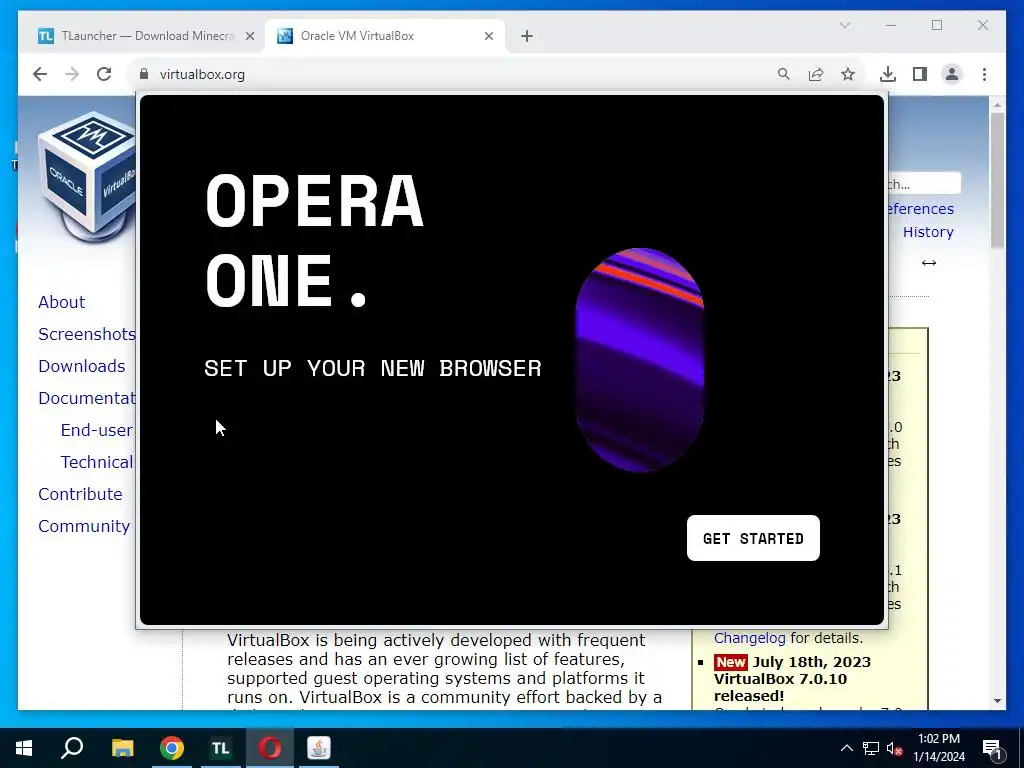Click 'July 18th, 2023' news heading
The width and height of the screenshot is (1024, 768).
click(812, 662)
